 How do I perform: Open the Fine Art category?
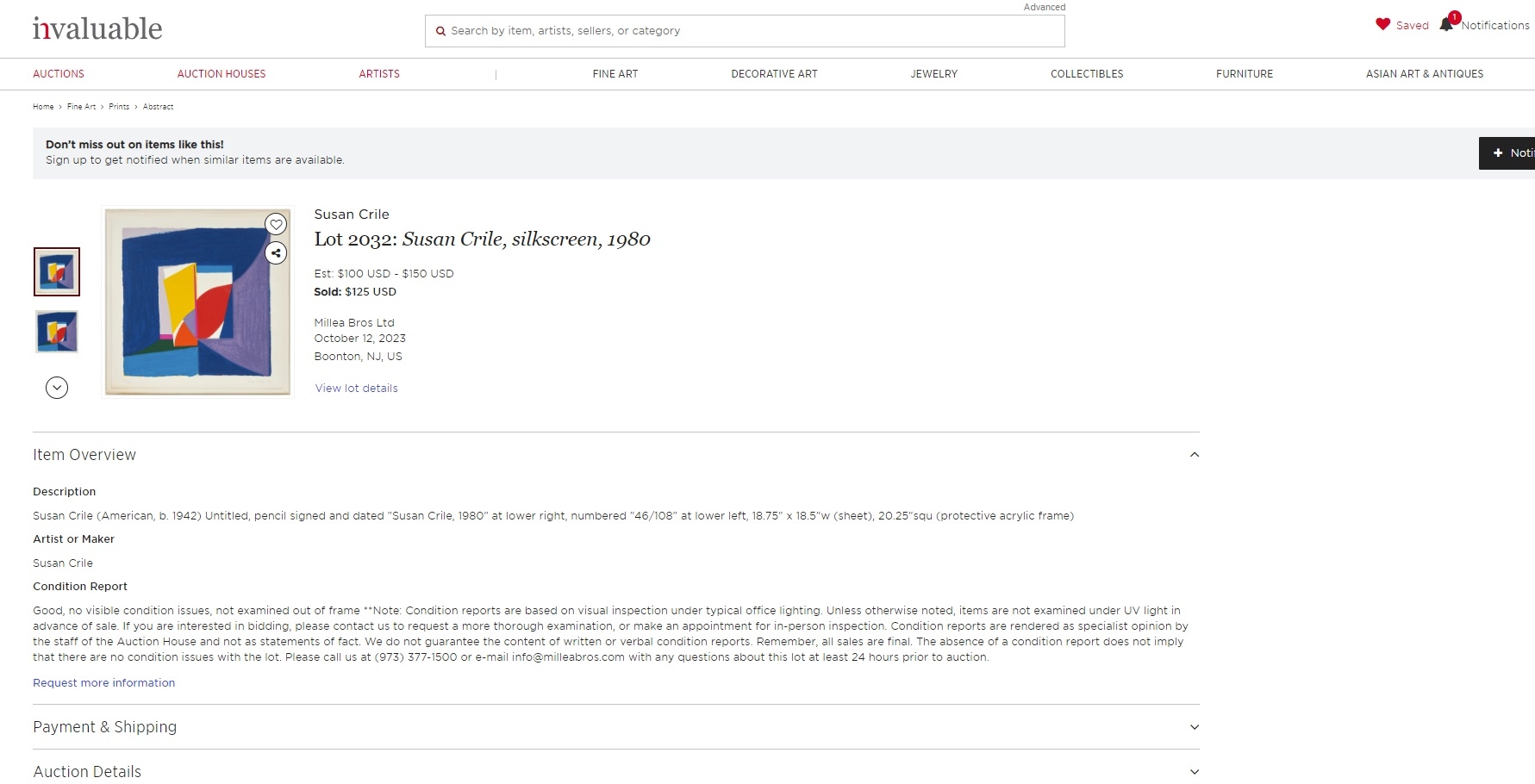[x=615, y=74]
